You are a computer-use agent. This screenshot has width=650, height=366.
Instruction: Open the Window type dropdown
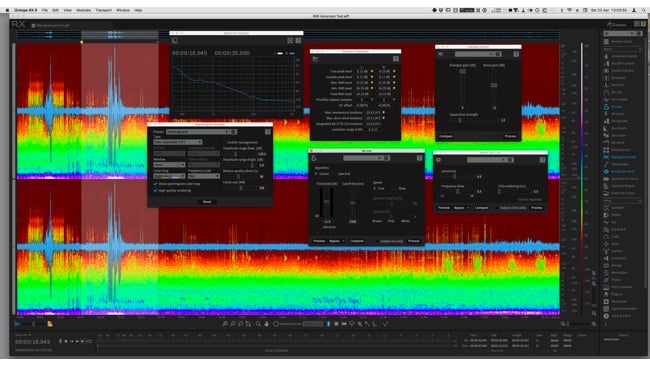click(169, 165)
